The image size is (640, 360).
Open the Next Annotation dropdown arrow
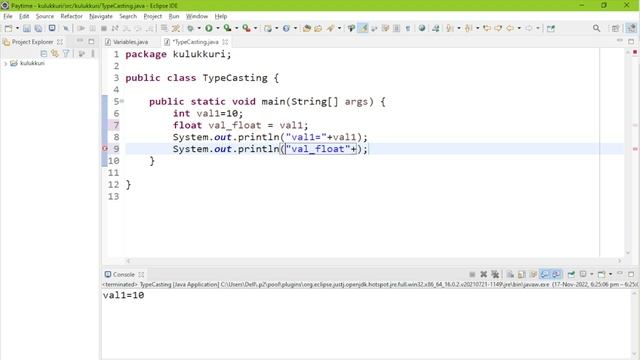(459, 28)
